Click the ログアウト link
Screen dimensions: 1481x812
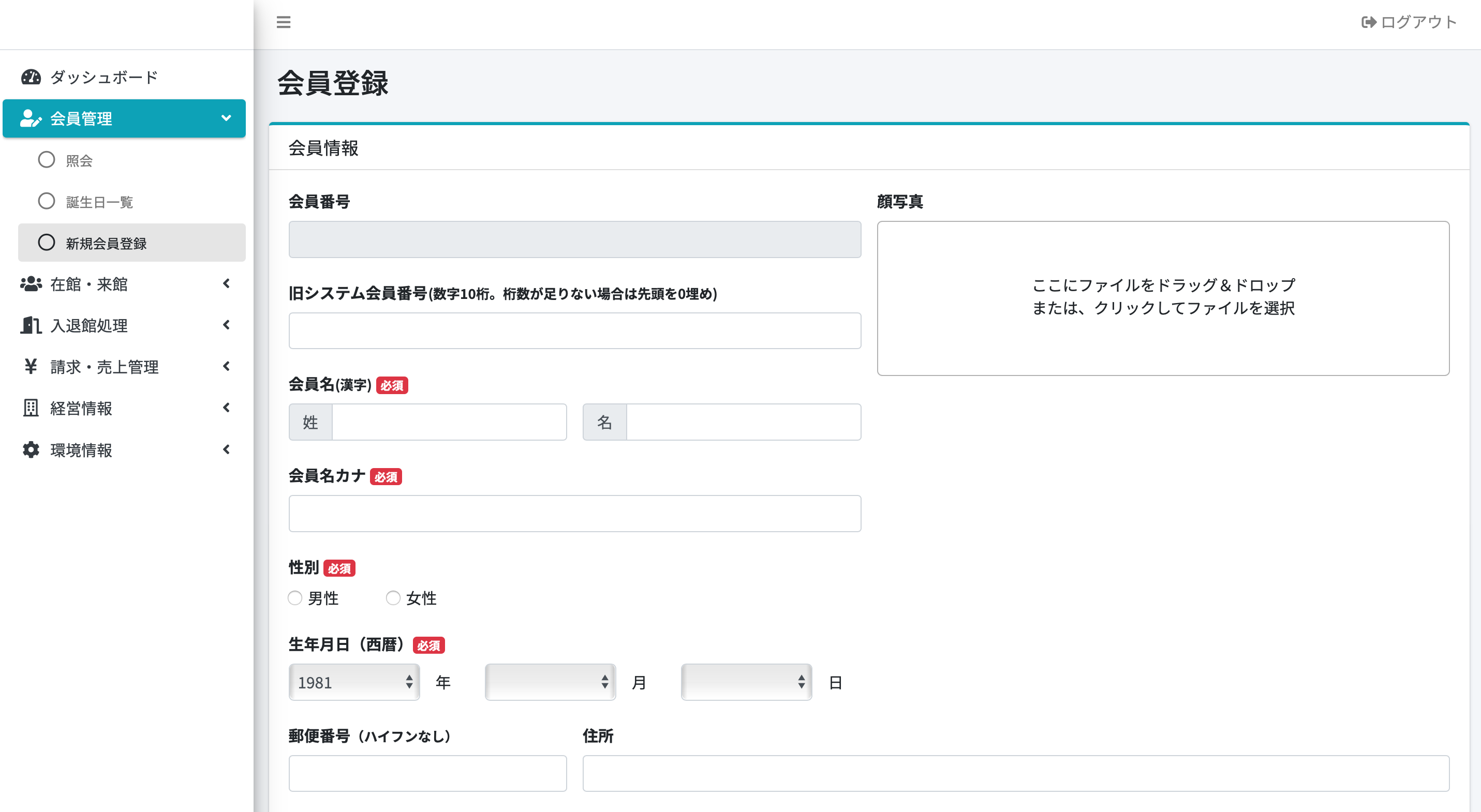click(x=1409, y=22)
